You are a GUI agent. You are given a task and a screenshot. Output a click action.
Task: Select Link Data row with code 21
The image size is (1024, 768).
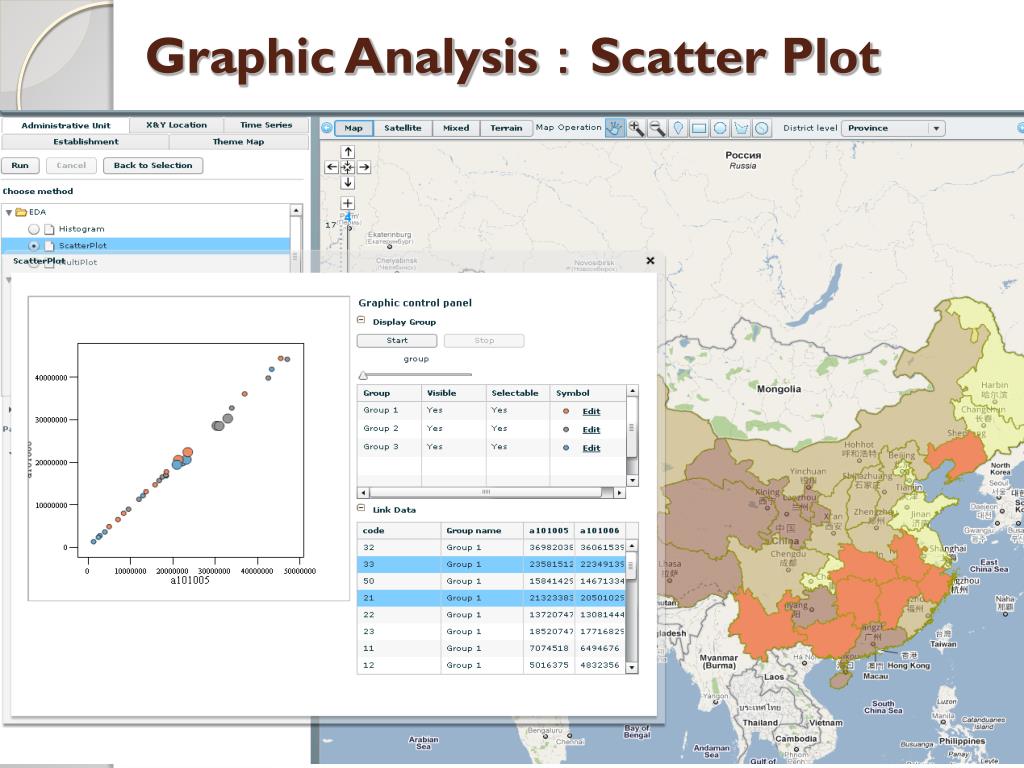(x=491, y=598)
